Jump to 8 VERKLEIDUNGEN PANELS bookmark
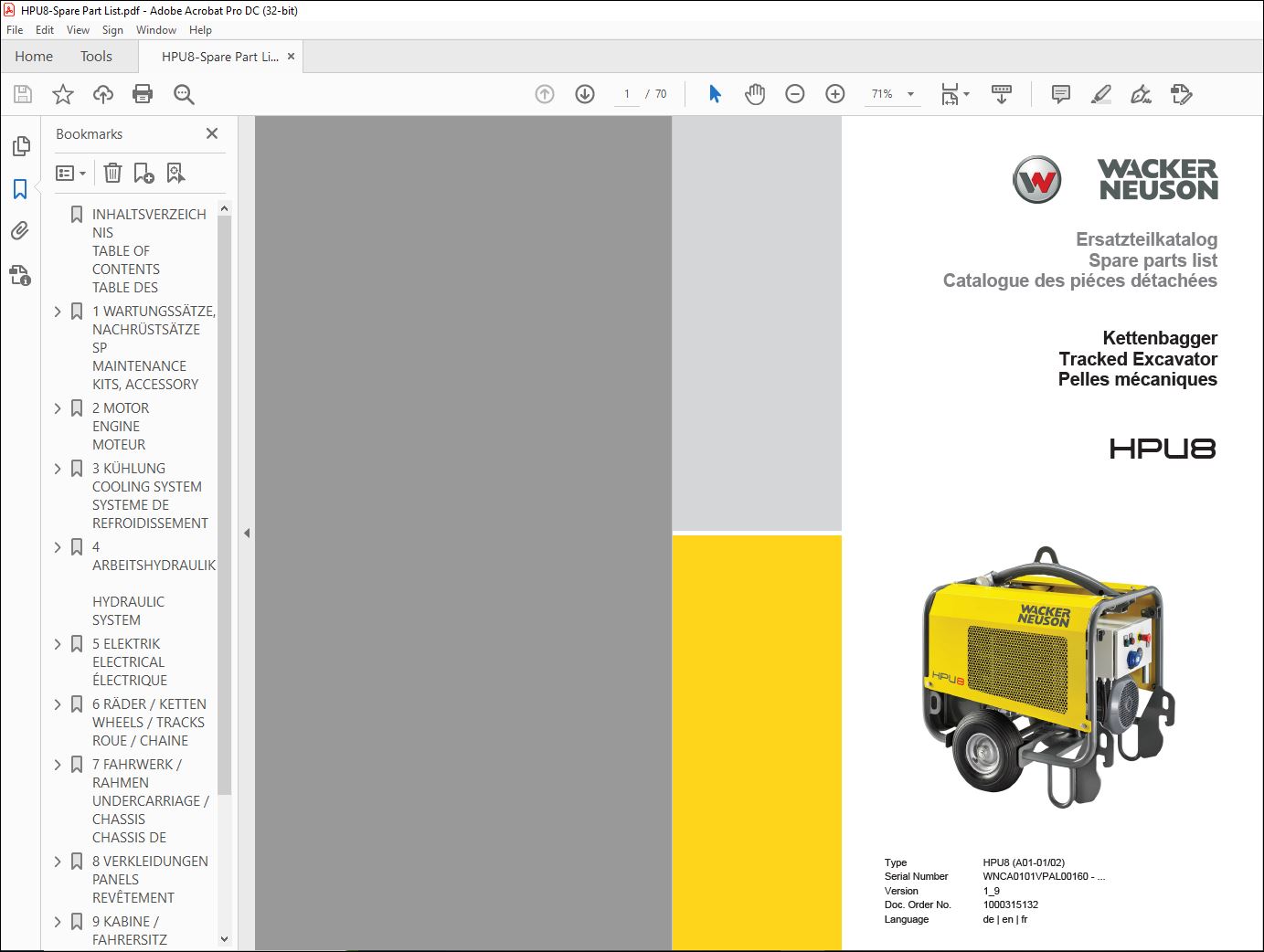This screenshot has height=952, width=1264. click(x=150, y=880)
